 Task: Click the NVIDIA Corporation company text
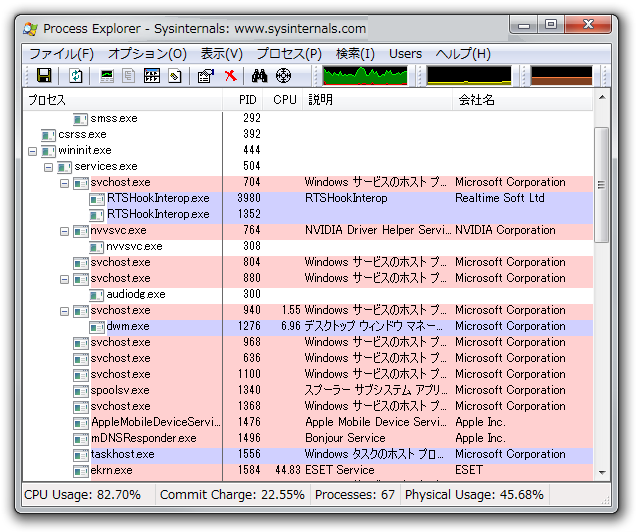click(505, 231)
